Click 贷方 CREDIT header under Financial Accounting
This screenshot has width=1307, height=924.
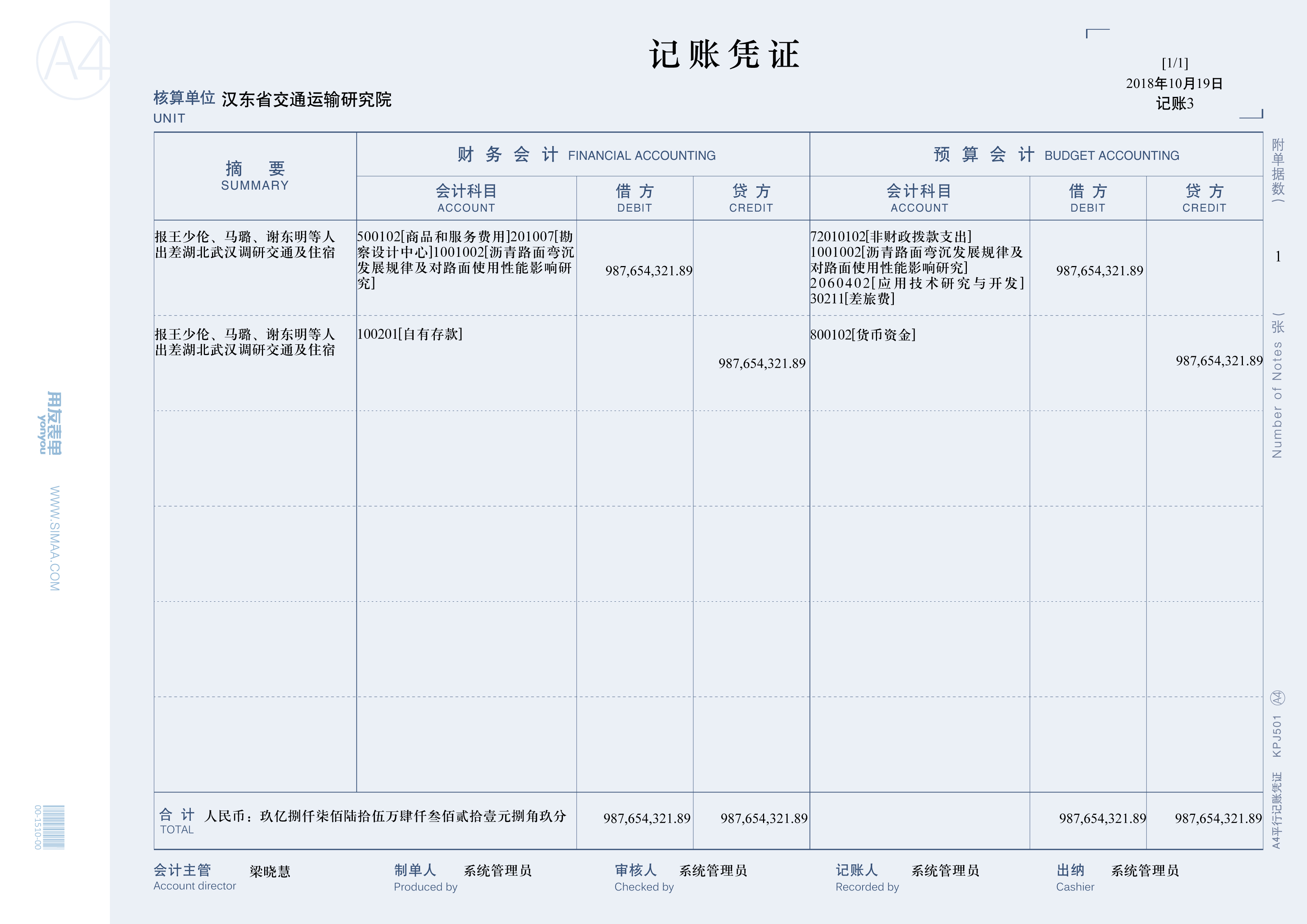751,198
